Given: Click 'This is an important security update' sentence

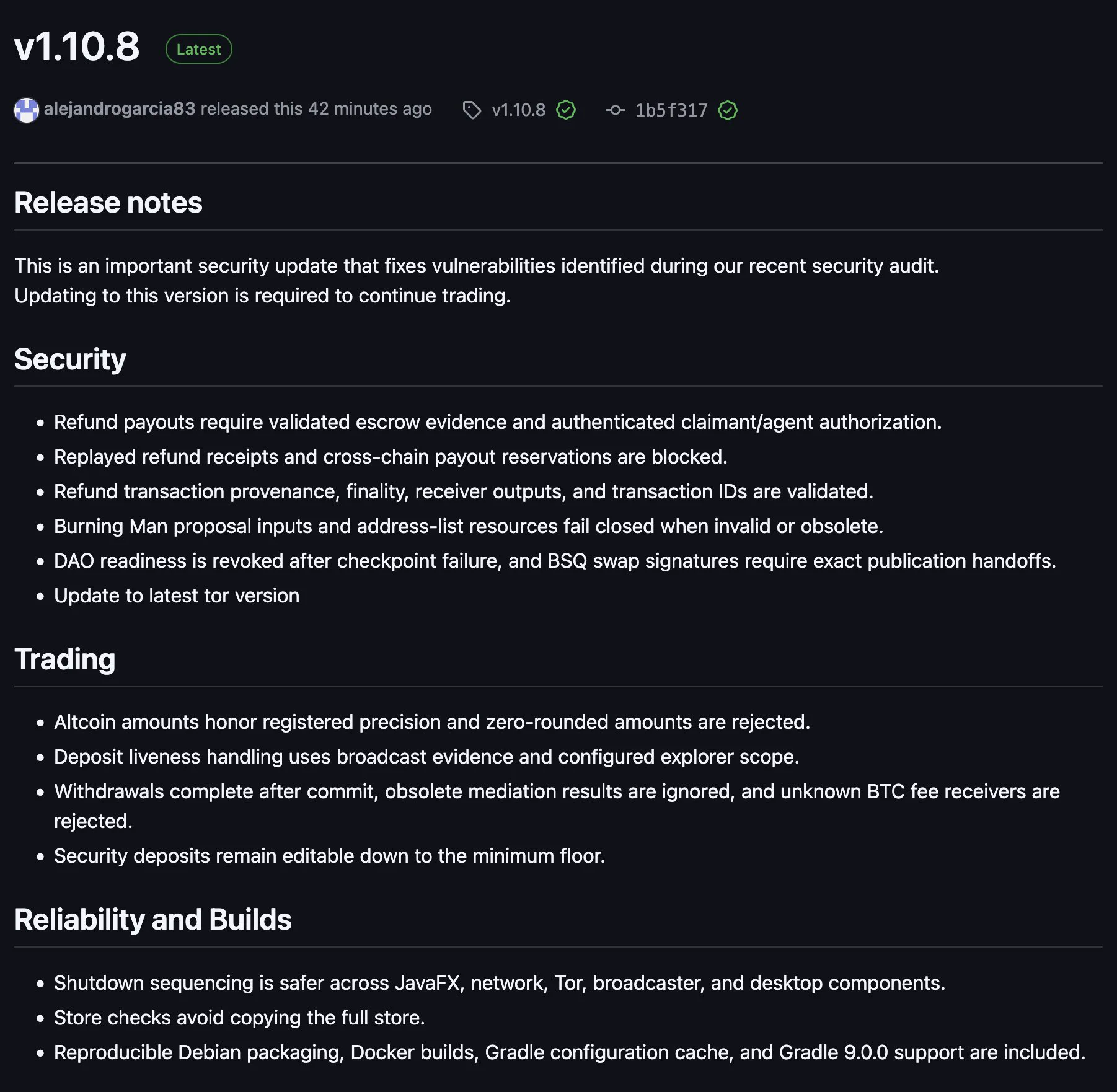Looking at the screenshot, I should (477, 266).
